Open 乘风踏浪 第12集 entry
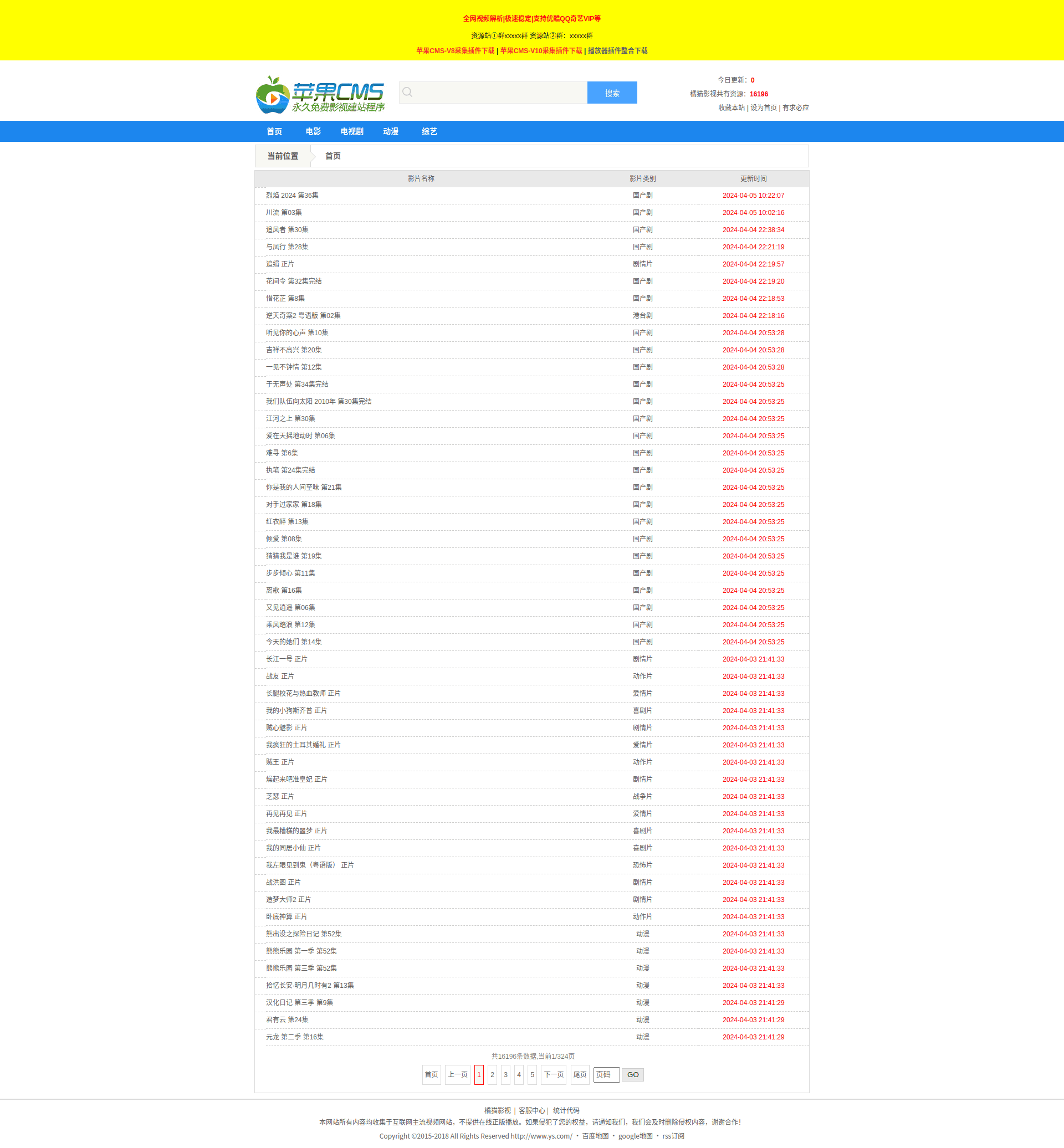Screen dimensions: 1064x1148 click(290, 624)
